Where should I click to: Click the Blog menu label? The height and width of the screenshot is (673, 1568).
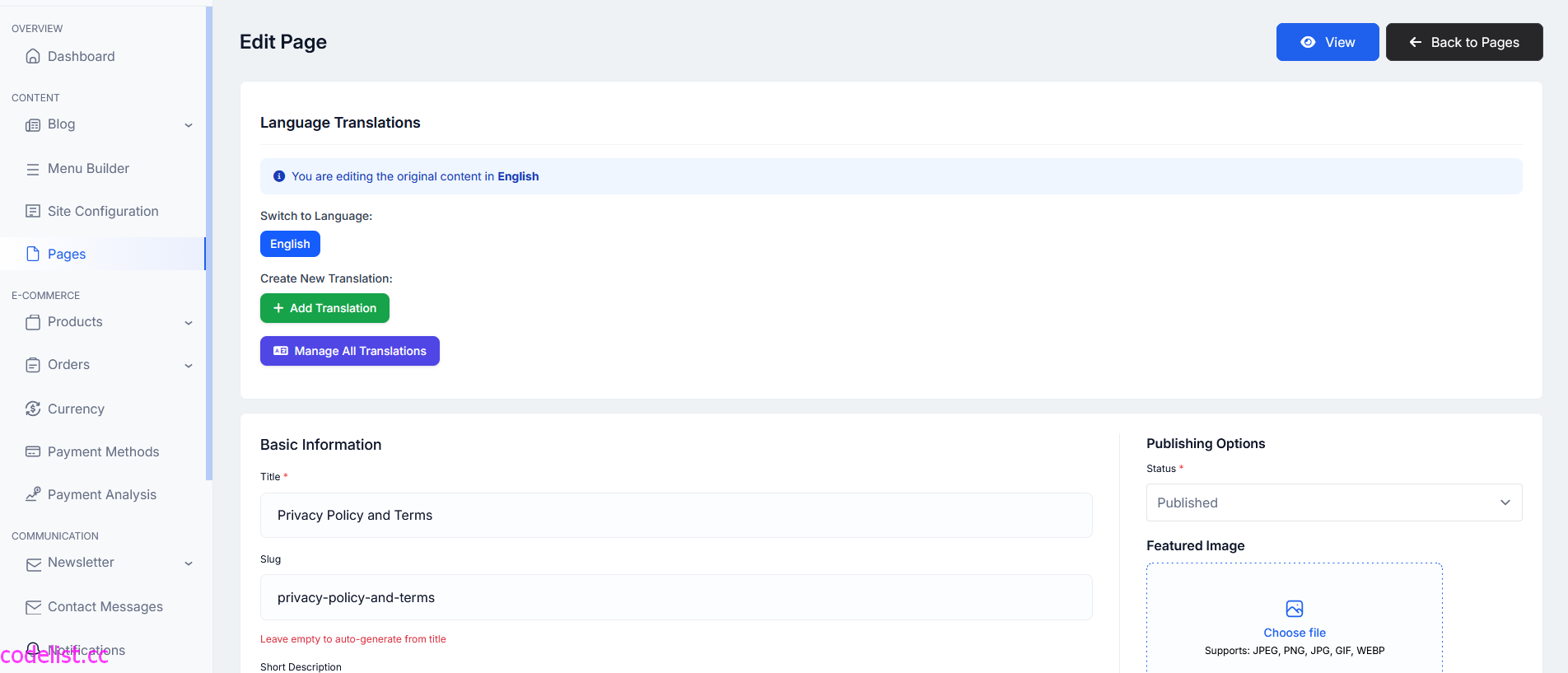click(x=61, y=124)
